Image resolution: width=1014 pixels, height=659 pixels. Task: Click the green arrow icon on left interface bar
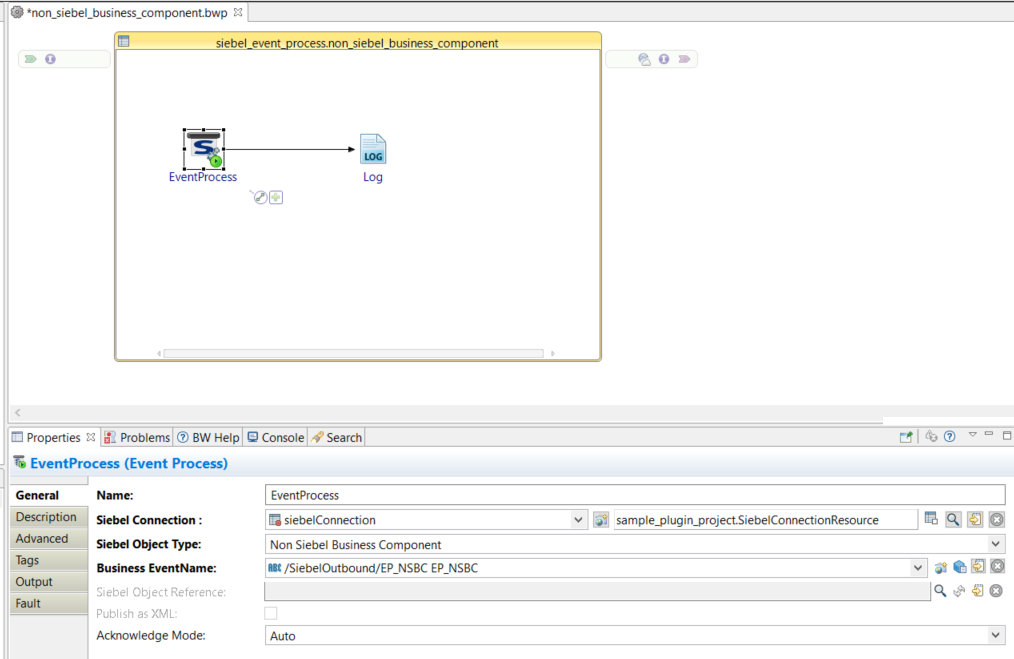(x=30, y=59)
